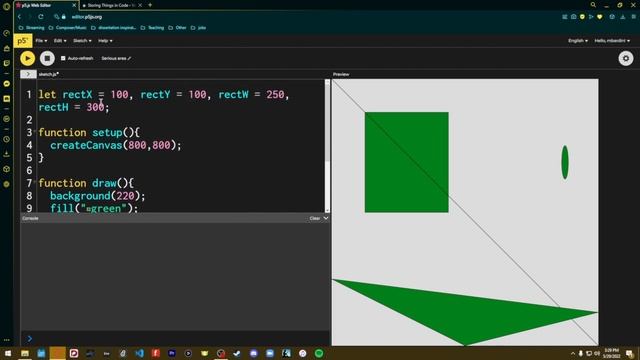Click the createCanvas call on line 4
The image size is (640, 360).
click(116, 145)
